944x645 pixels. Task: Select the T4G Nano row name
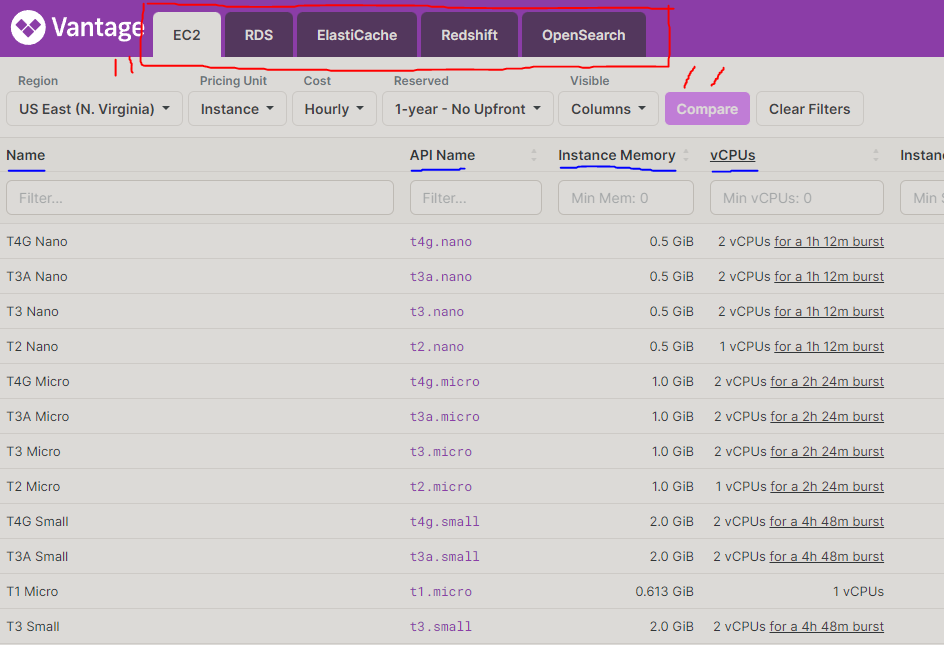(x=37, y=241)
